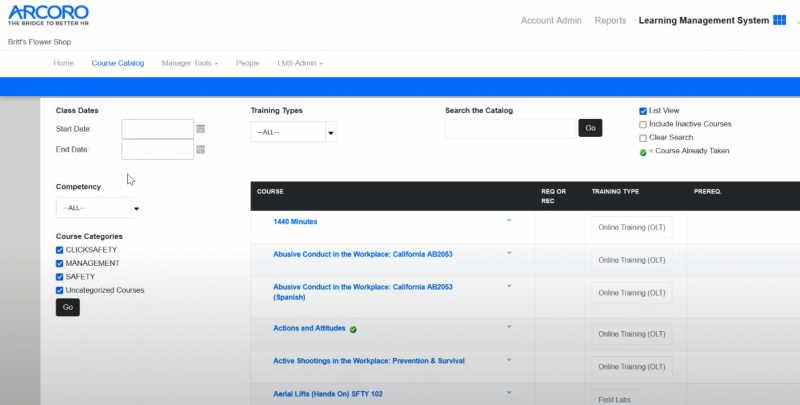The height and width of the screenshot is (405, 800).
Task: Click the Learning Management System grid icon
Action: point(779,20)
